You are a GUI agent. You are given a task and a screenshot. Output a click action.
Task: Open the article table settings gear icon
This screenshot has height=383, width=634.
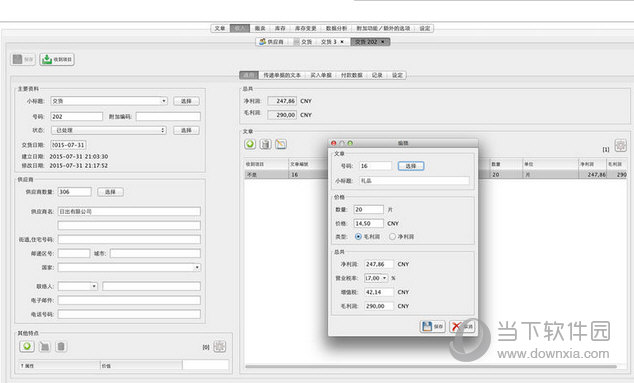coord(621,145)
